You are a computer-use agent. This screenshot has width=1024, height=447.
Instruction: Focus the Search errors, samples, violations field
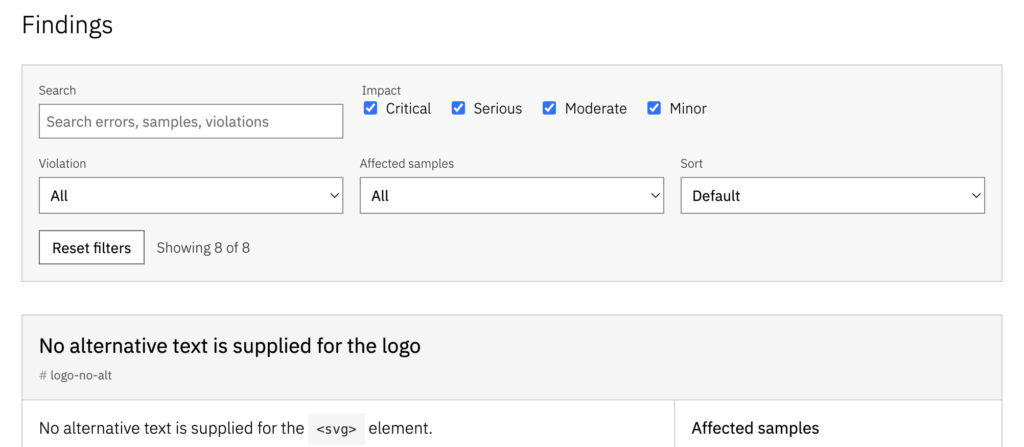tap(191, 122)
